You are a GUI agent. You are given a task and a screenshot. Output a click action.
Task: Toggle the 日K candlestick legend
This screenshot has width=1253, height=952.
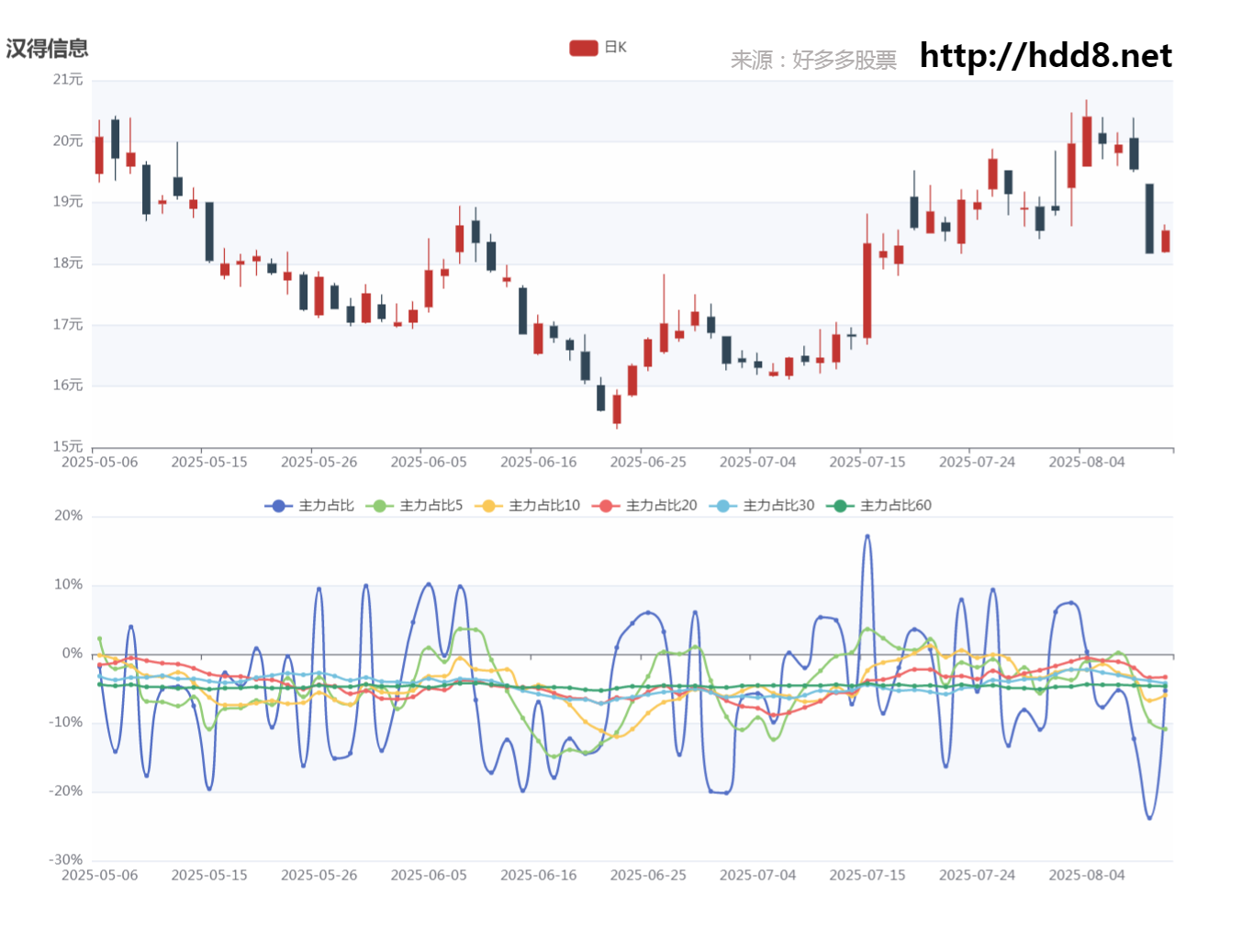[598, 48]
